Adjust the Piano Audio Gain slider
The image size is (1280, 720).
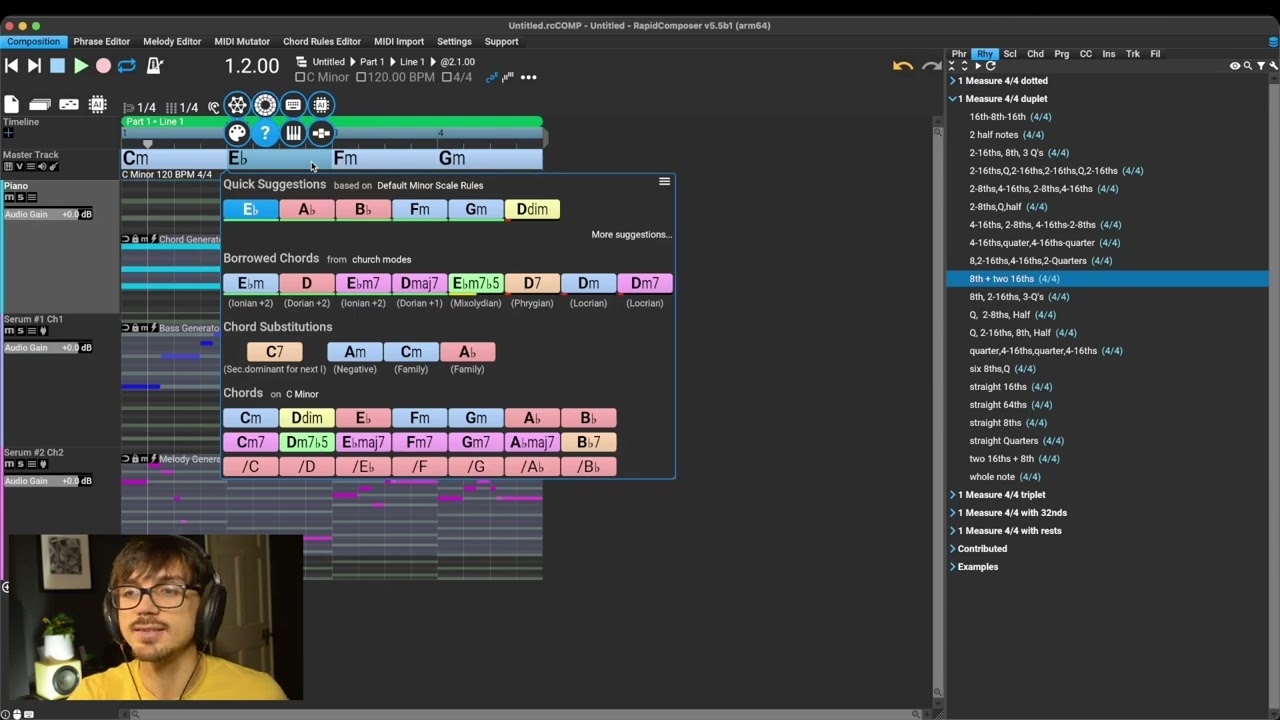(48, 214)
